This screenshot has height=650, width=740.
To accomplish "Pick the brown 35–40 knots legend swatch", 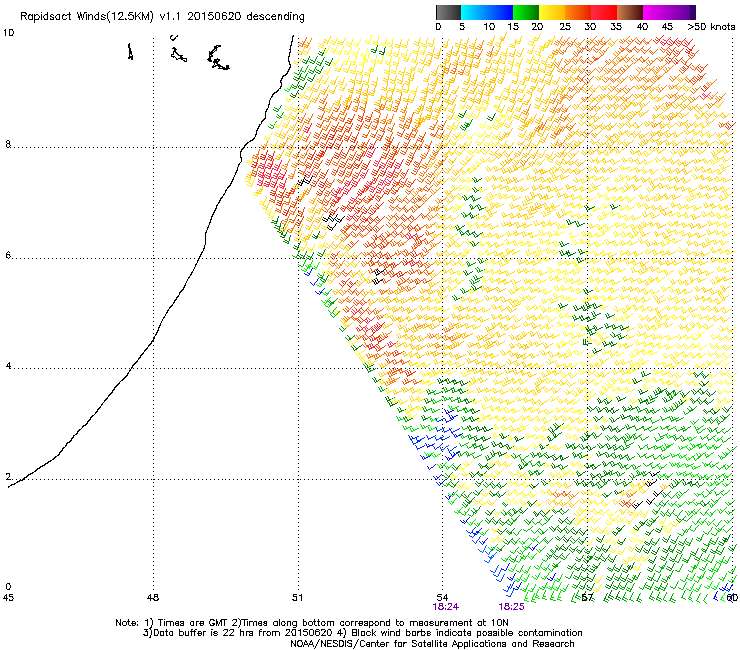I will pyautogui.click(x=630, y=12).
